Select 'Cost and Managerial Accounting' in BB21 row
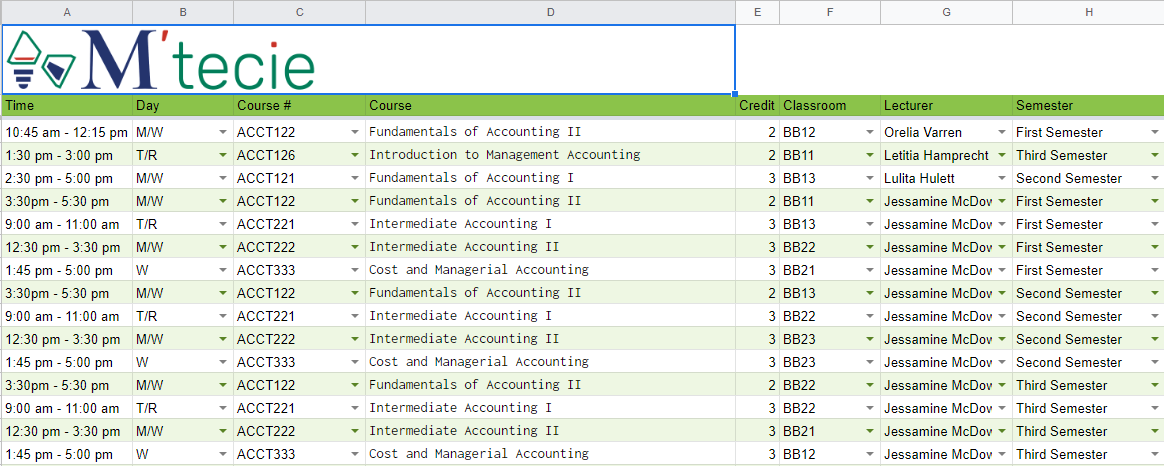1164x466 pixels. point(550,271)
